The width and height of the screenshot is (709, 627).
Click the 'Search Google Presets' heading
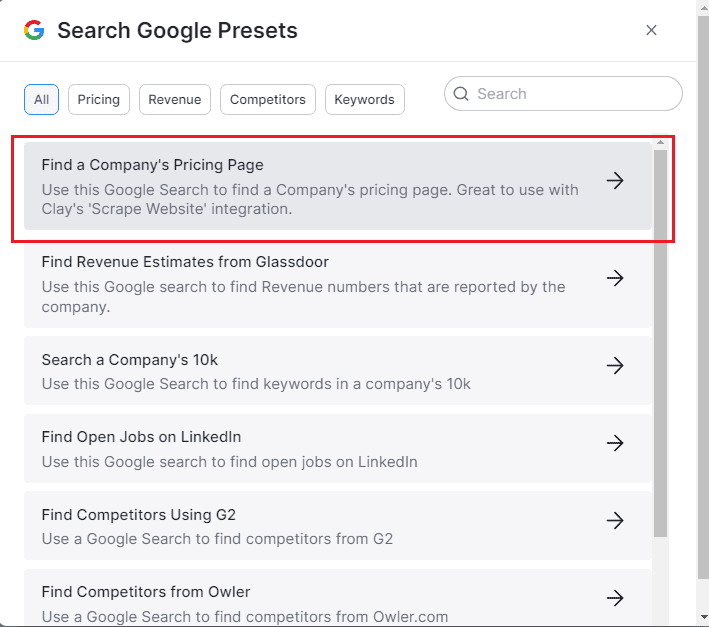[177, 31]
